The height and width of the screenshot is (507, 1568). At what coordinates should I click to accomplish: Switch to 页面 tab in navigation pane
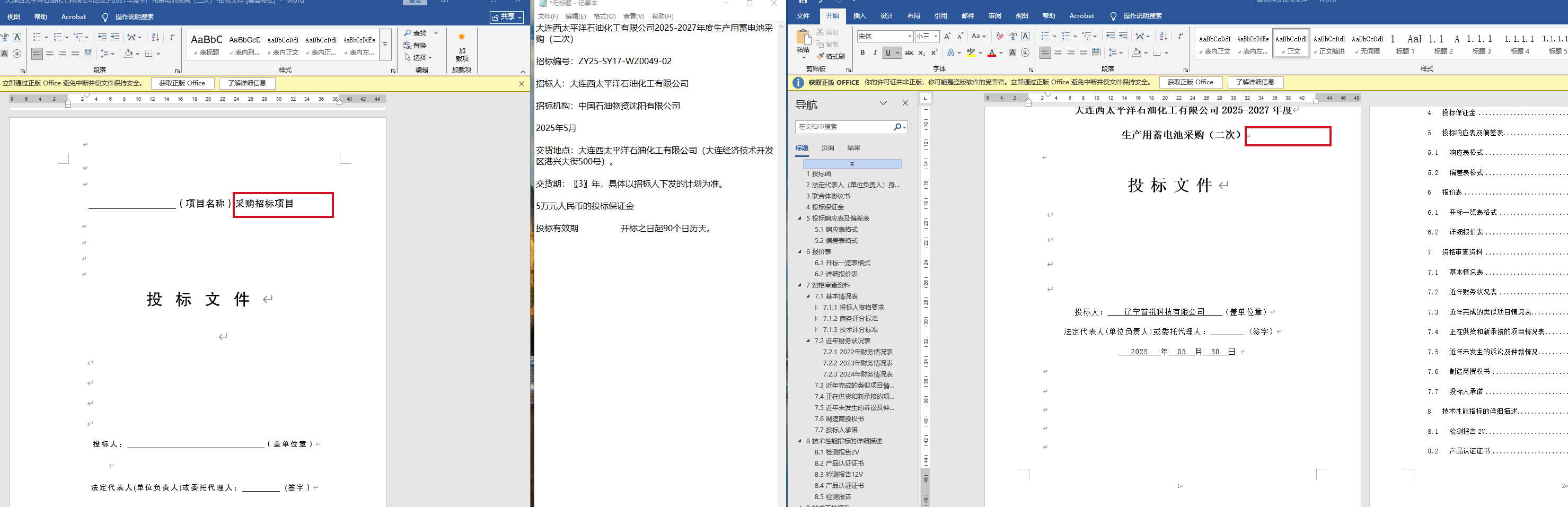(x=828, y=147)
